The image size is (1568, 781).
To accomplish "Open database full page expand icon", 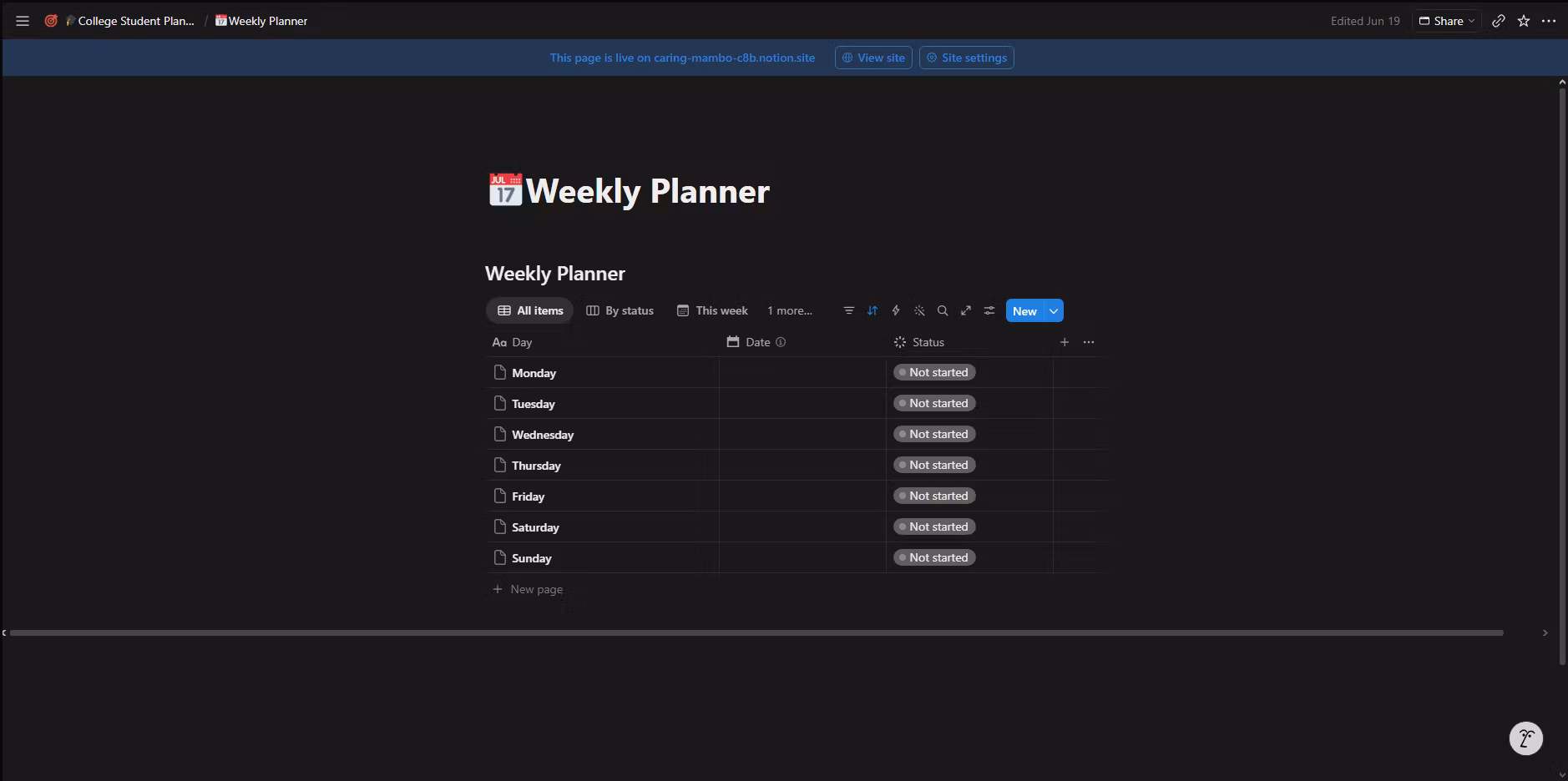I will [x=966, y=310].
